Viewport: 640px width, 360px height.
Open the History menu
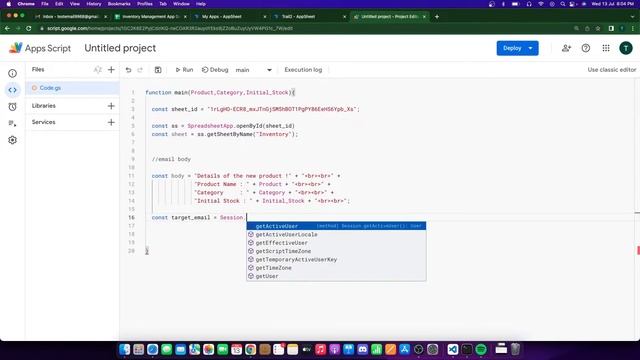click(93, 4)
